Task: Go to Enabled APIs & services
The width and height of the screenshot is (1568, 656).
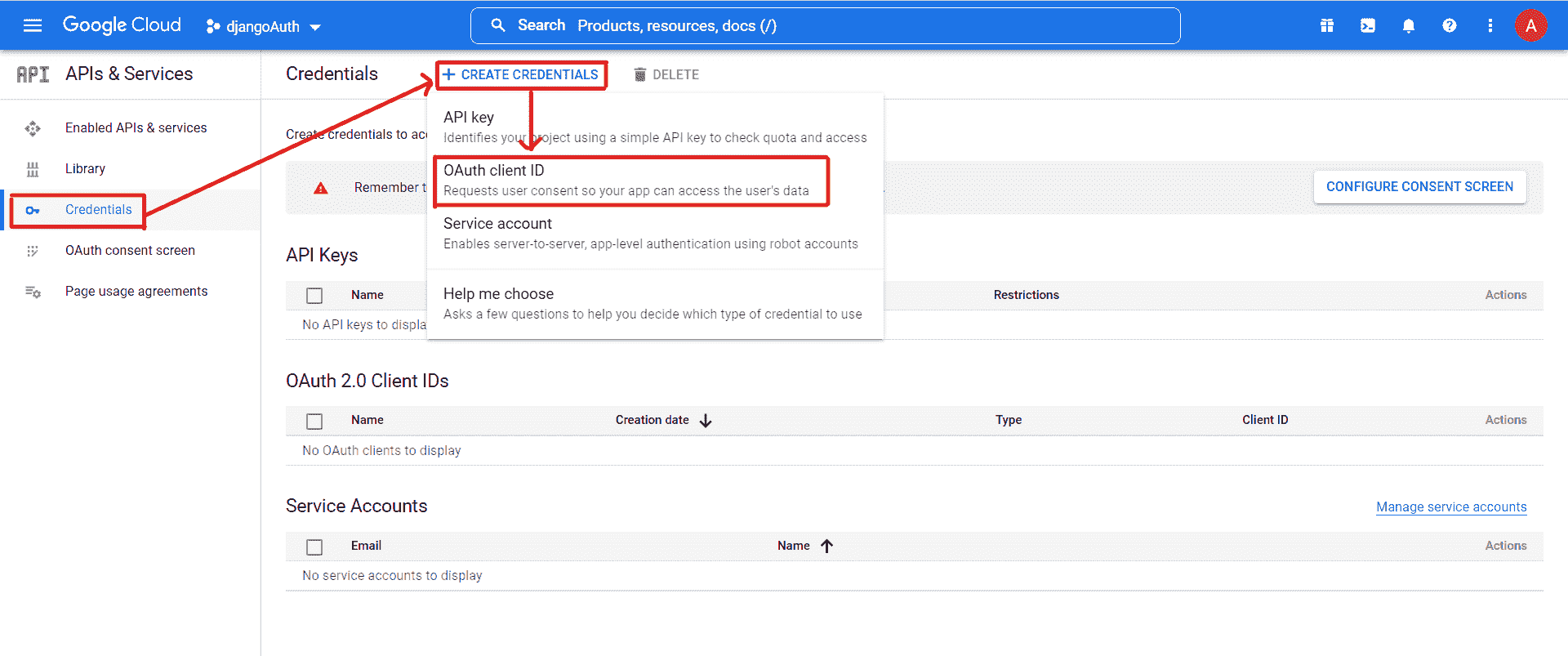Action: [x=136, y=127]
